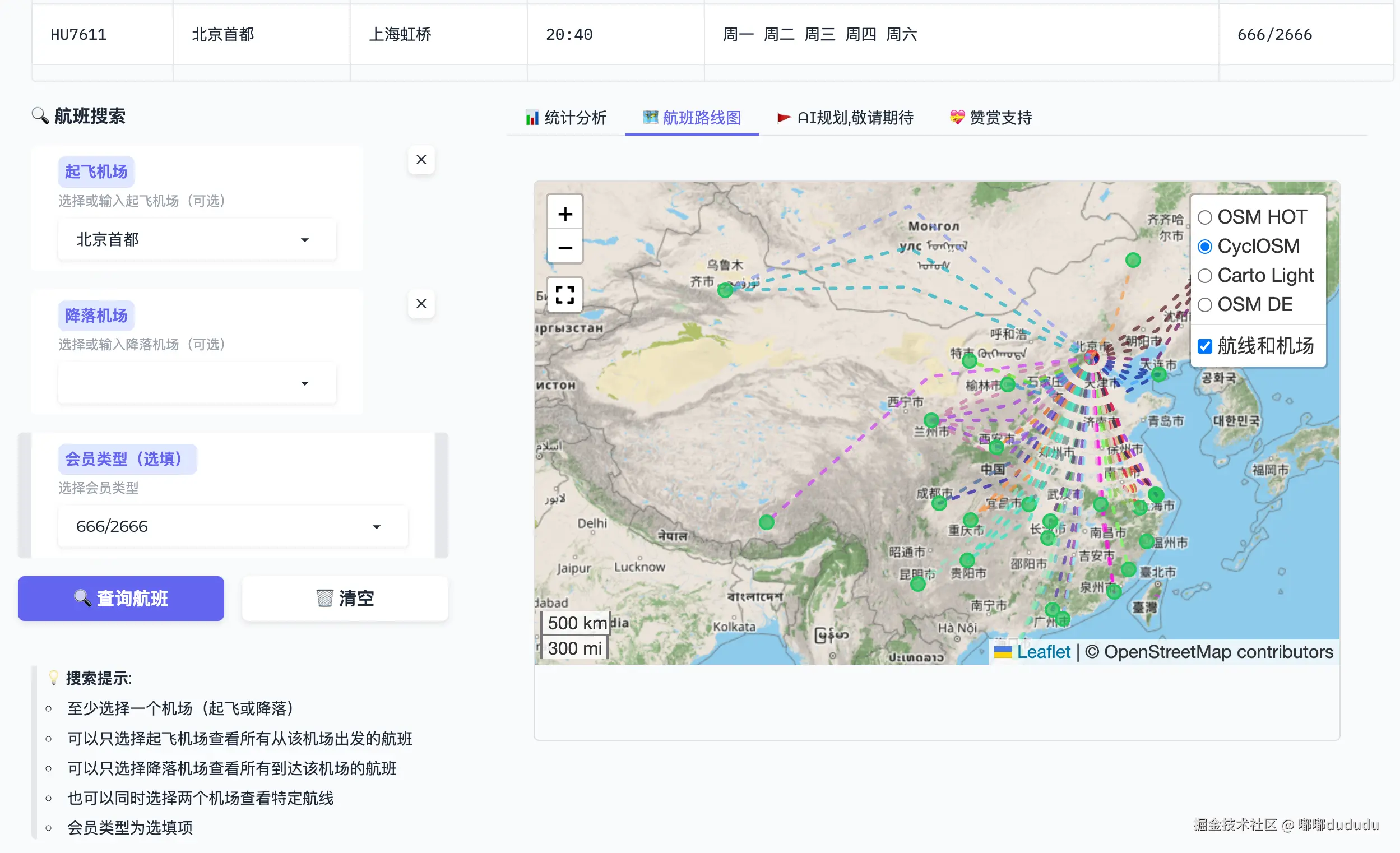Select OSM HOT base layer

pyautogui.click(x=1204, y=217)
